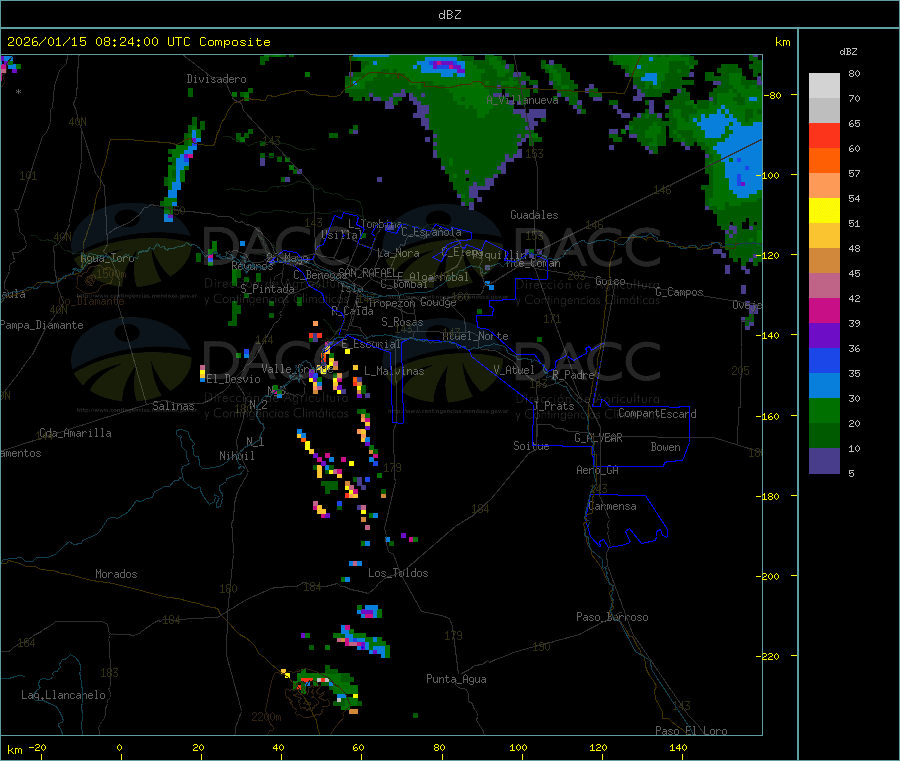Image resolution: width=900 pixels, height=761 pixels.
Task: Click the L_Malvinas map label
Action: coord(394,371)
